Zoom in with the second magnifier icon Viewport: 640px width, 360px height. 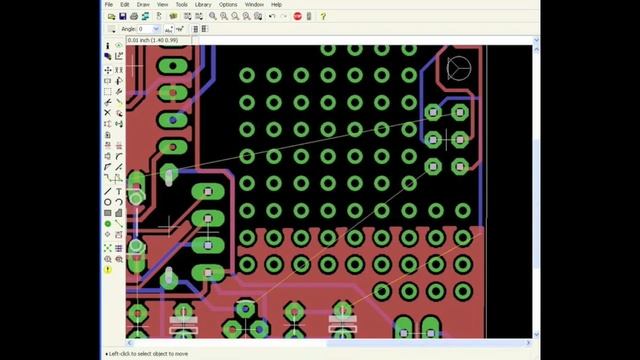tap(224, 16)
